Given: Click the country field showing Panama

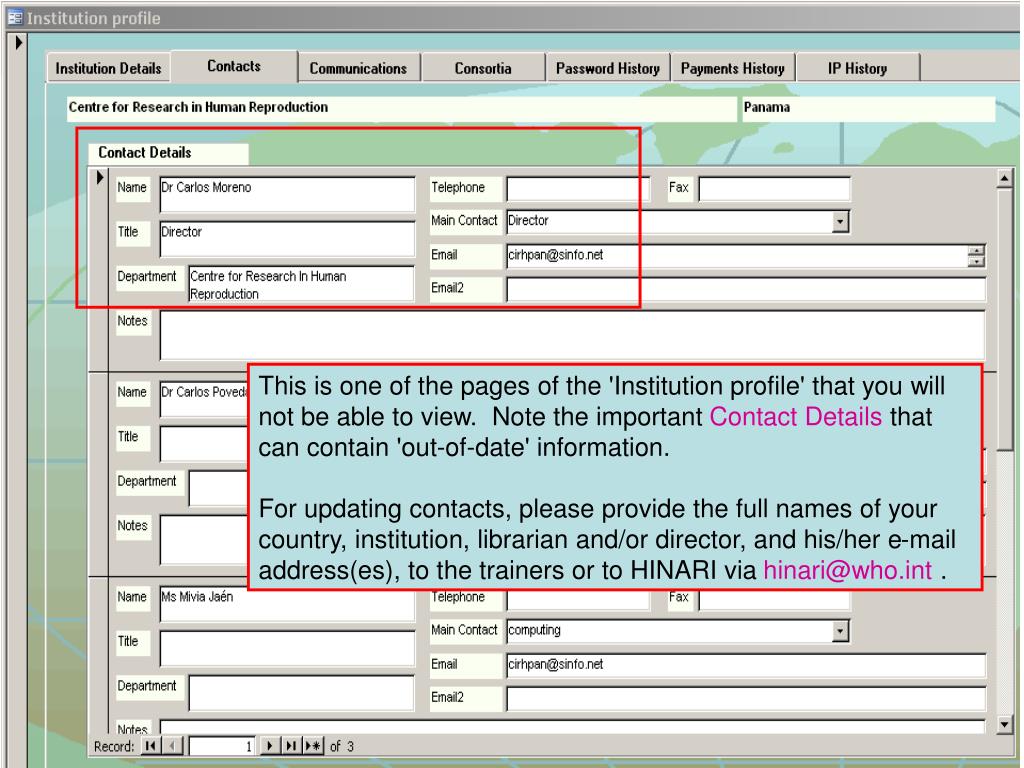Looking at the screenshot, I should (869, 108).
